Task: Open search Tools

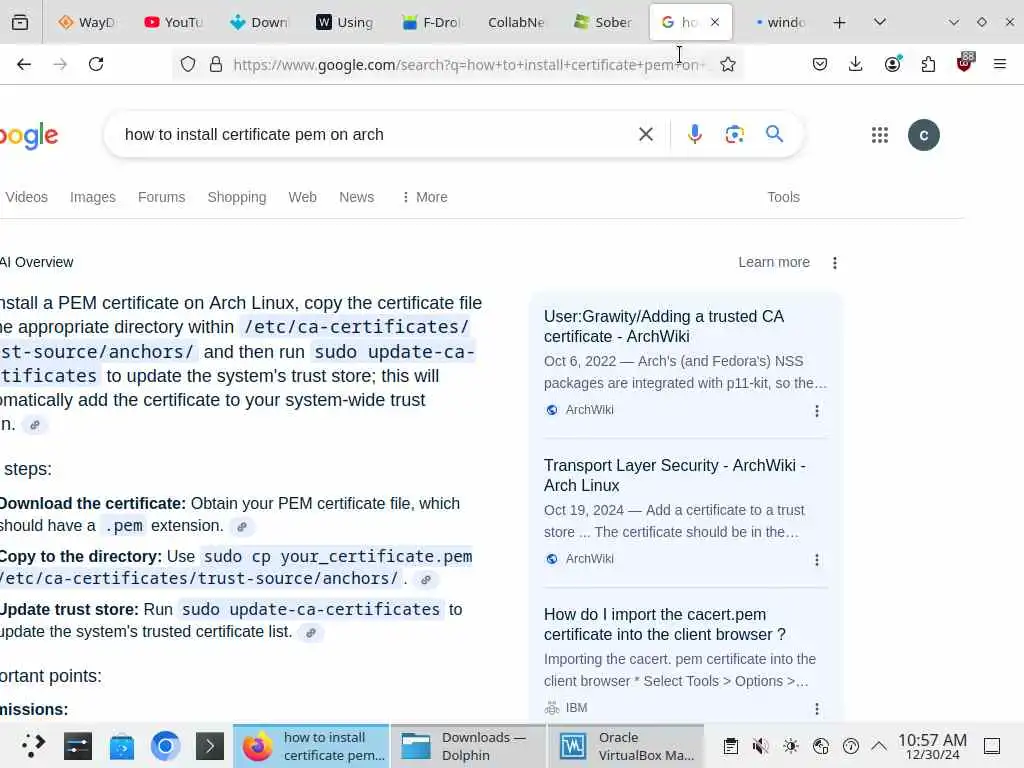Action: tap(784, 197)
